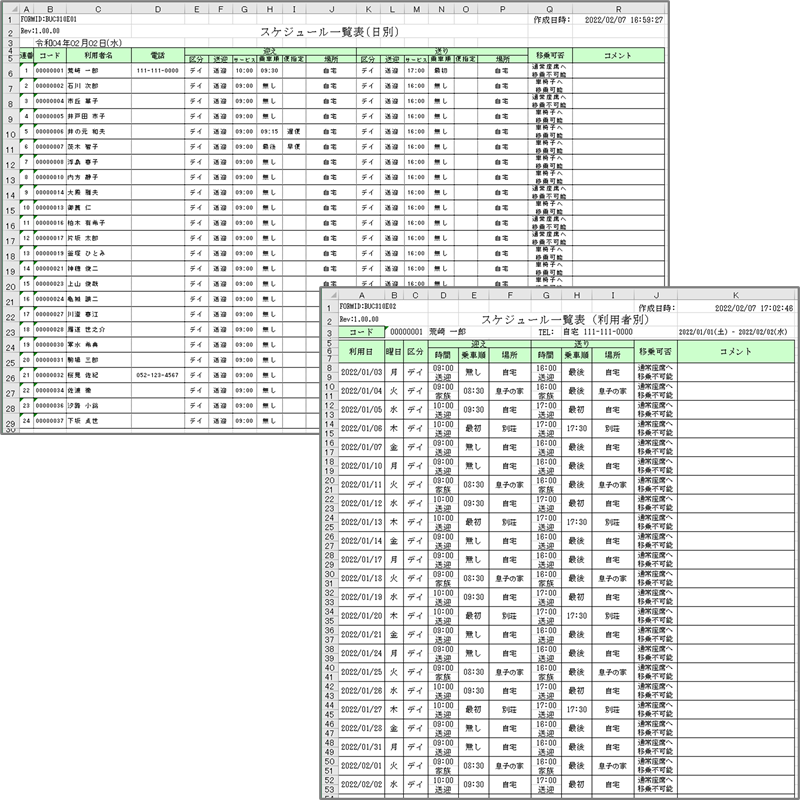Screen dimensions: 800x800
Task: Select column Q header in daily schedule sheet
Action: [x=549, y=9]
